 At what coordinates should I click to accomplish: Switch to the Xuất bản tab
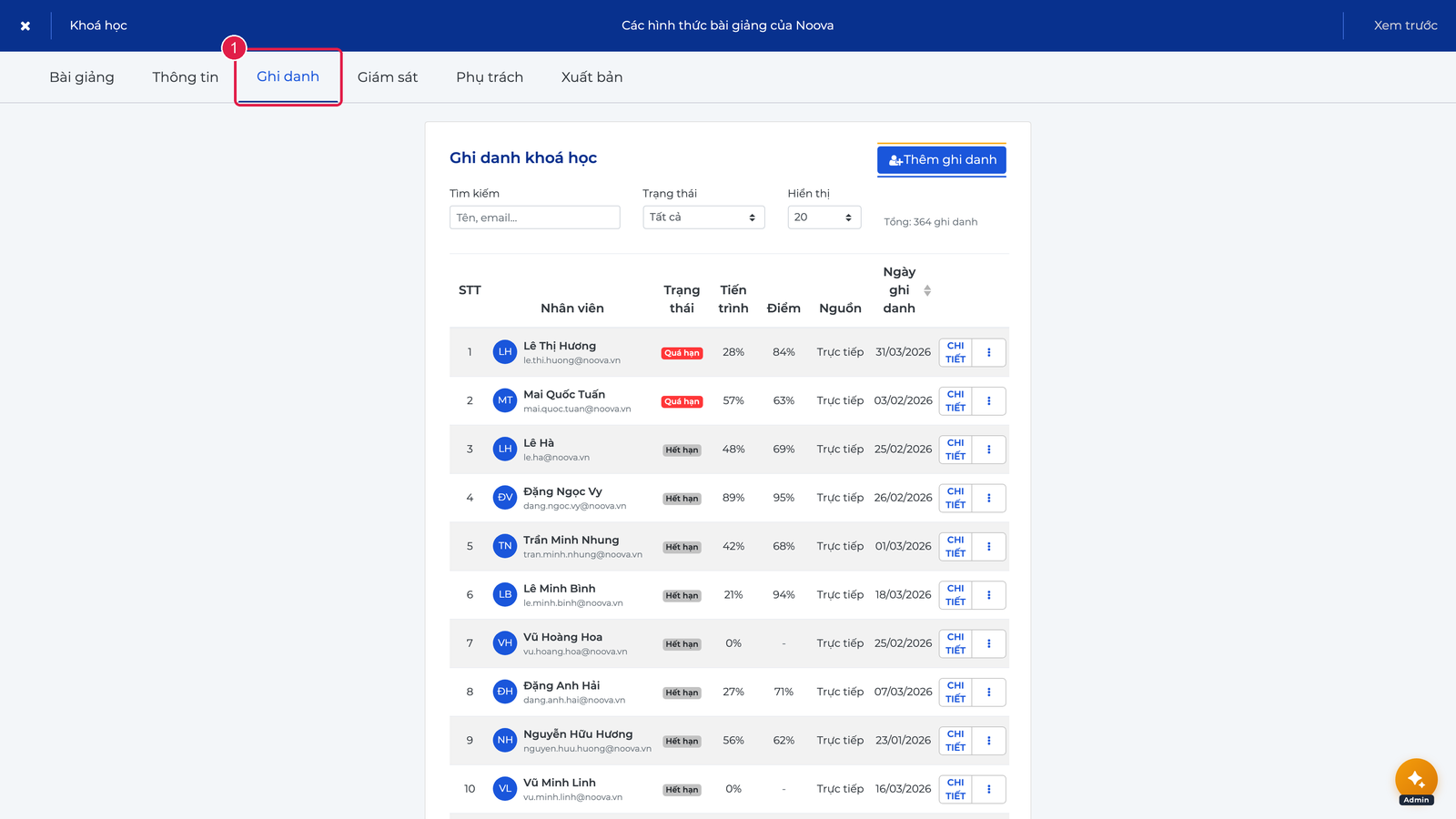coord(591,77)
